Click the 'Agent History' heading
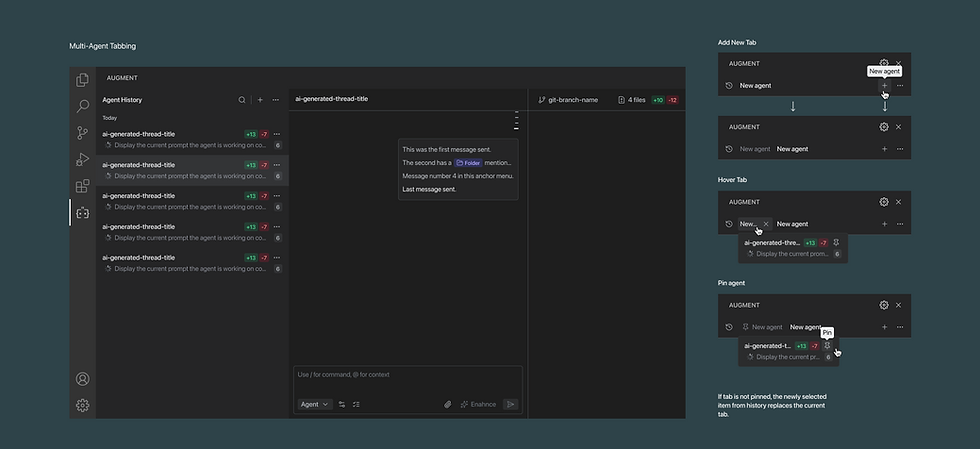 click(122, 100)
